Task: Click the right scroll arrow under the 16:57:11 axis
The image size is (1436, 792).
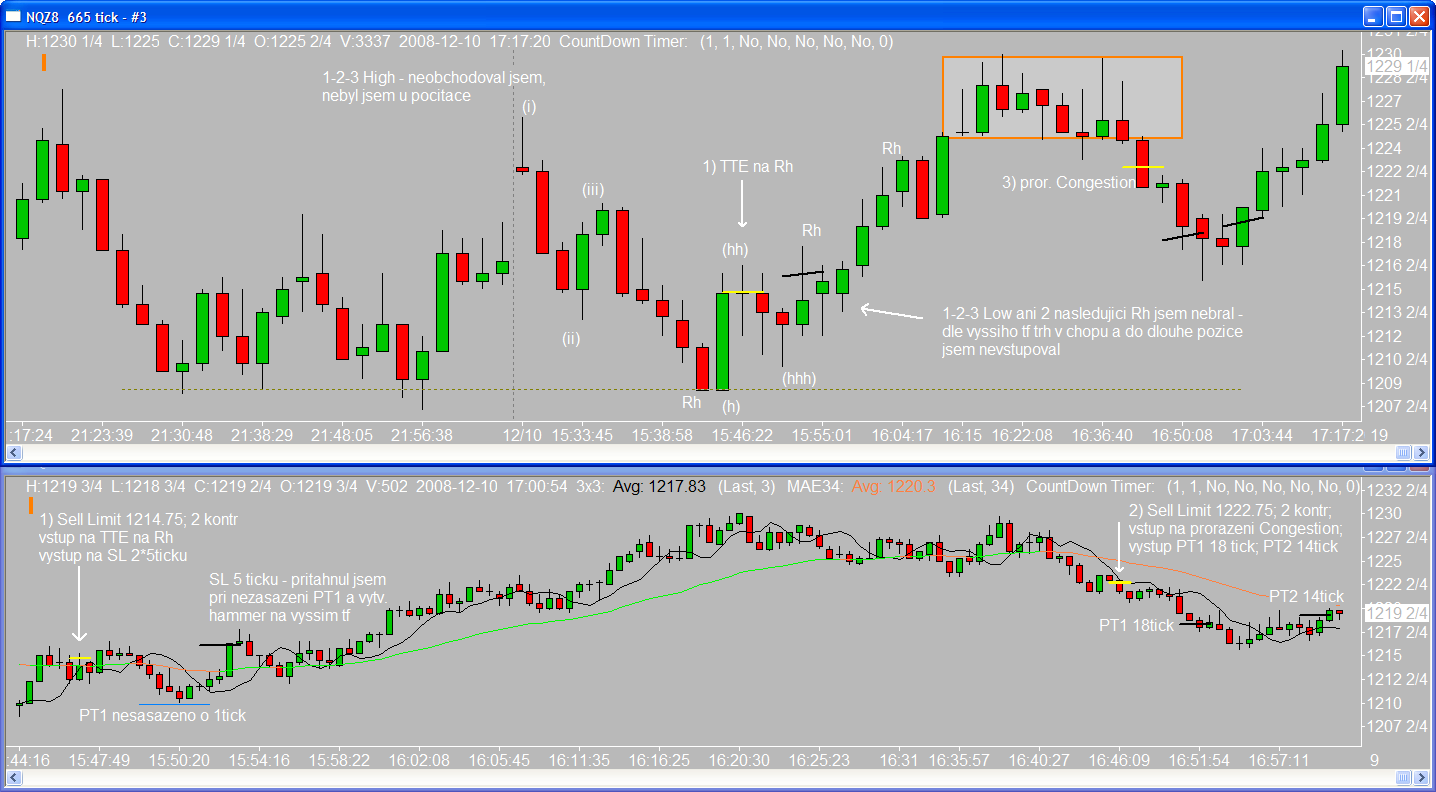Action: click(x=1422, y=778)
